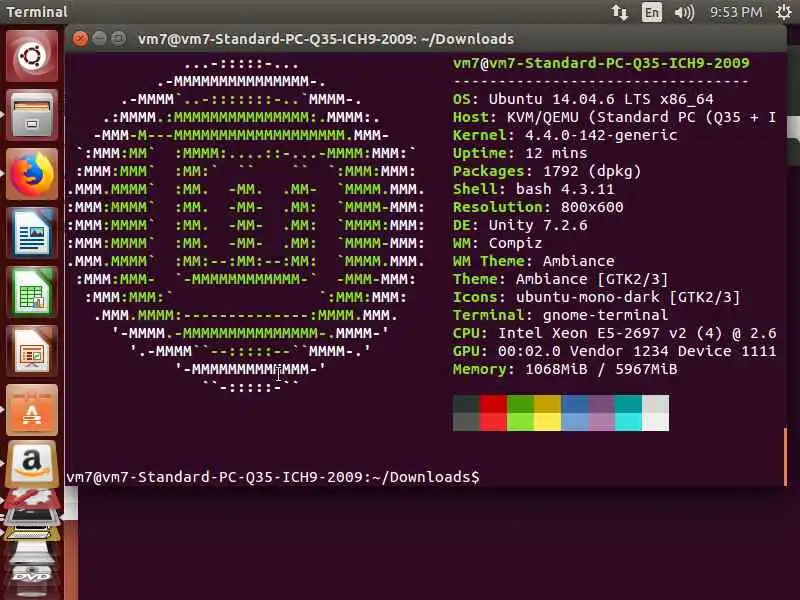The width and height of the screenshot is (800, 600).
Task: Click the red color block
Action: (493, 413)
